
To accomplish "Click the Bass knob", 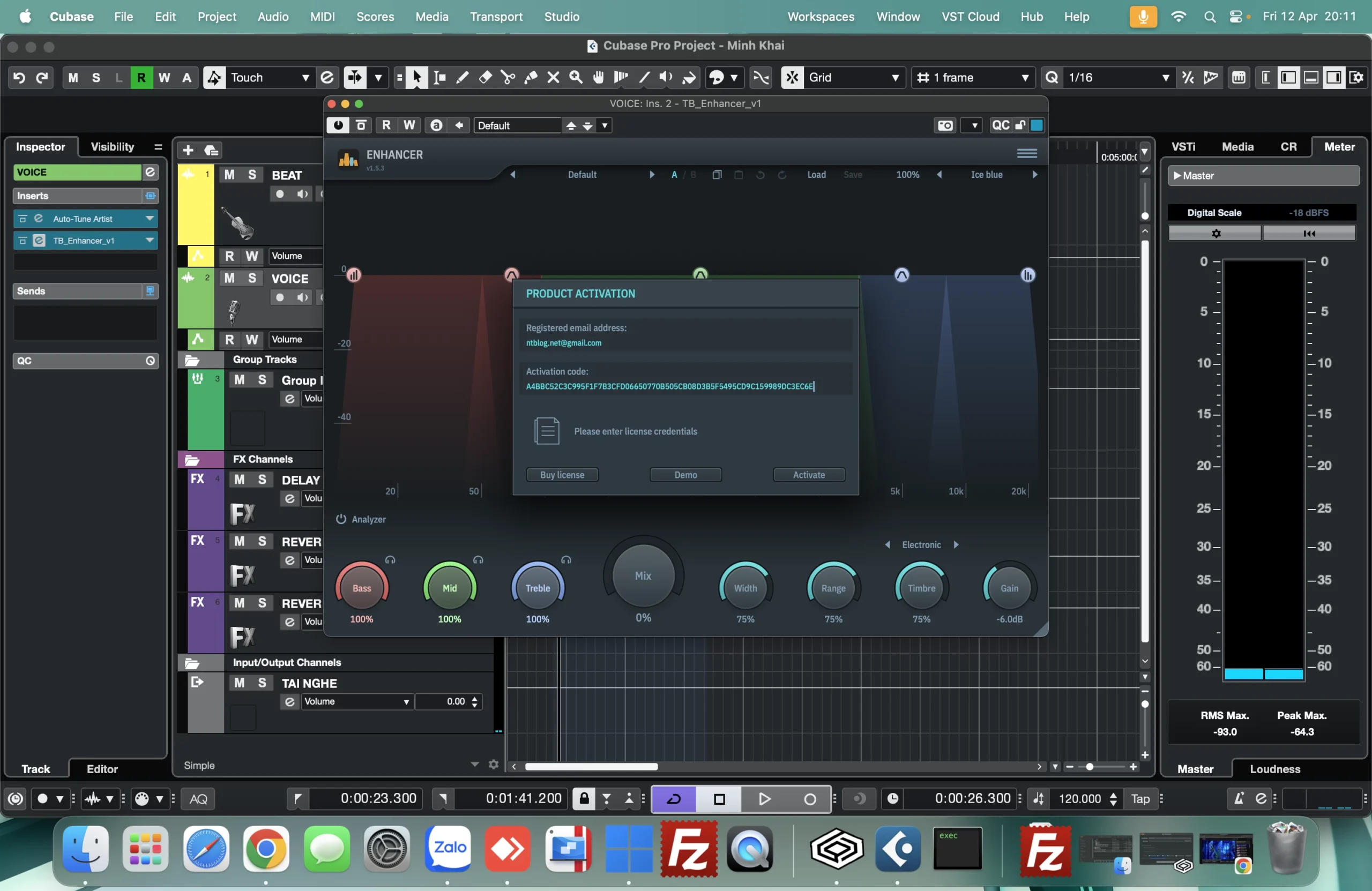I will [361, 588].
